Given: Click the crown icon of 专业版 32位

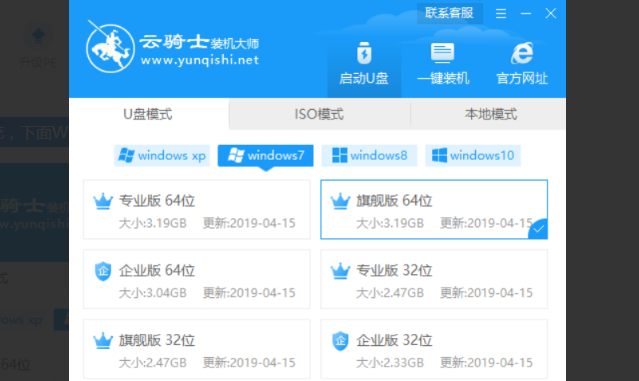Looking at the screenshot, I should tap(340, 271).
